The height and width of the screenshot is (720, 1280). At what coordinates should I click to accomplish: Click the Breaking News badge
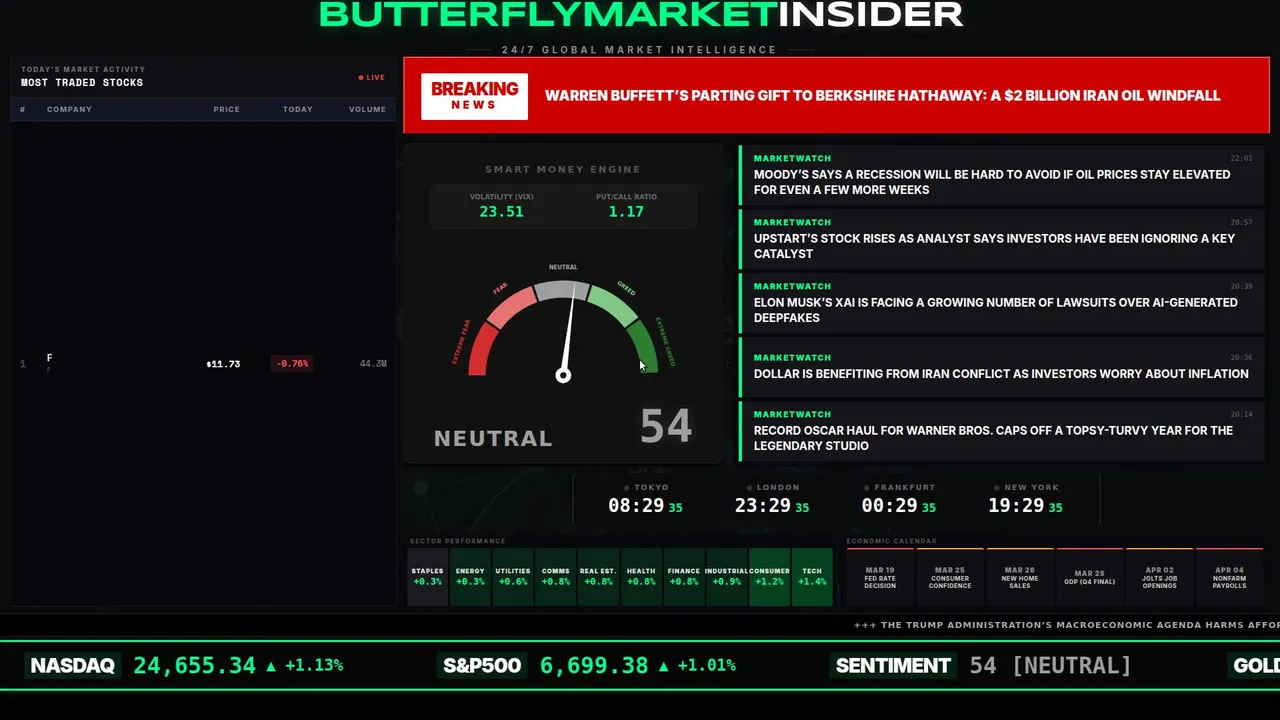(474, 96)
